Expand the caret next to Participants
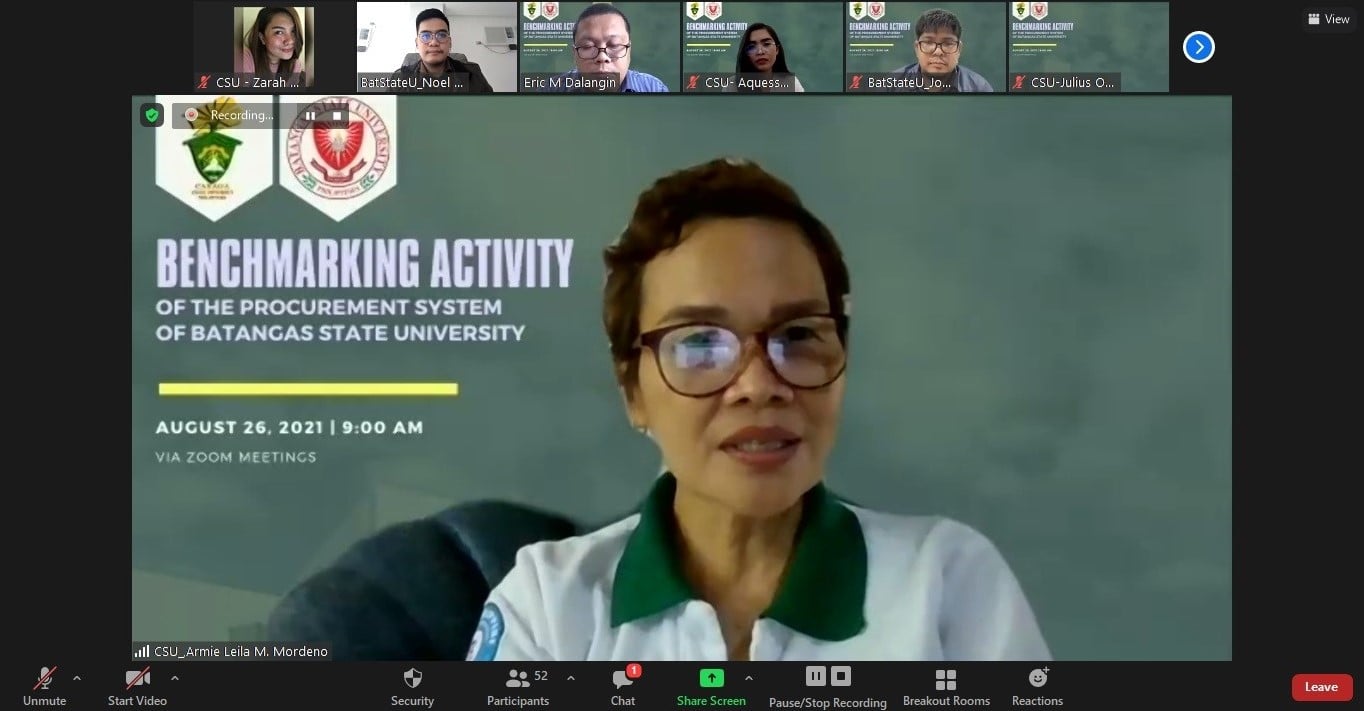Image resolution: width=1364 pixels, height=711 pixels. (571, 678)
